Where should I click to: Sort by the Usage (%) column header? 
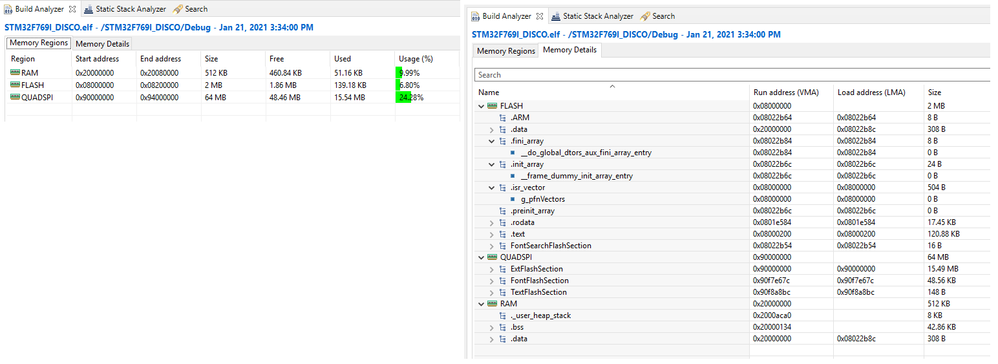point(415,59)
